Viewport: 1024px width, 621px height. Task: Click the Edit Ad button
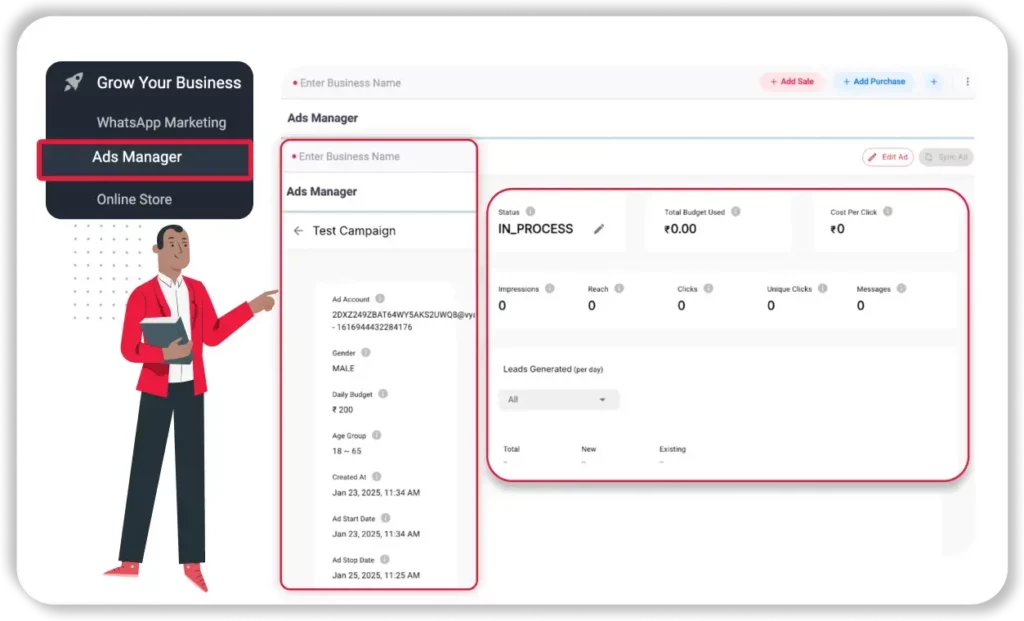coord(887,157)
